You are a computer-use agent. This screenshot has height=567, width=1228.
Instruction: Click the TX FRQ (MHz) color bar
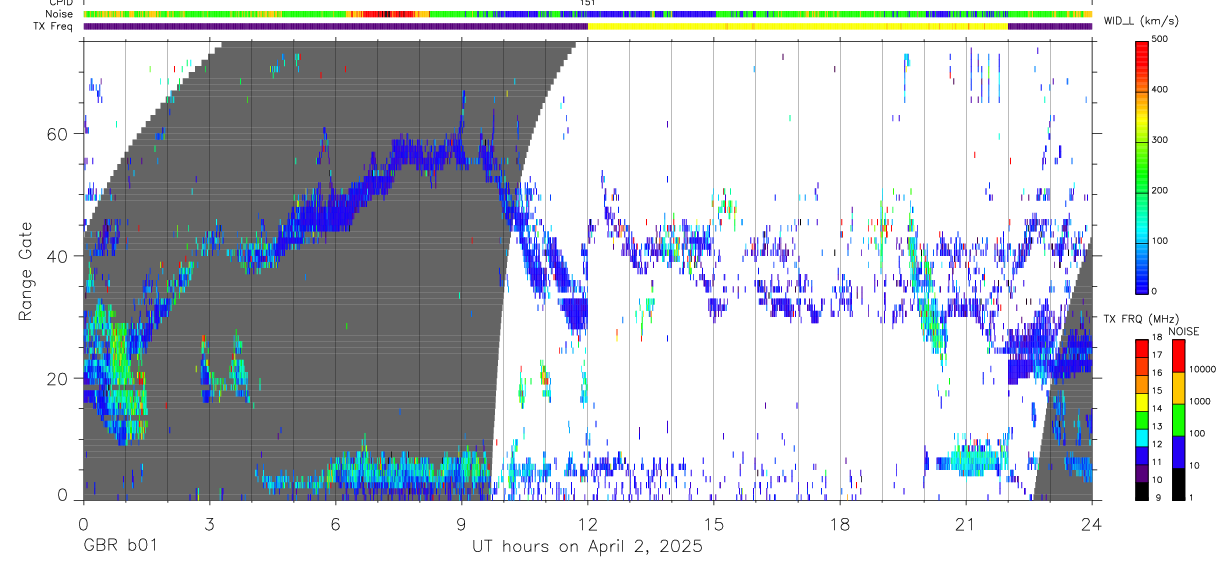(1143, 419)
